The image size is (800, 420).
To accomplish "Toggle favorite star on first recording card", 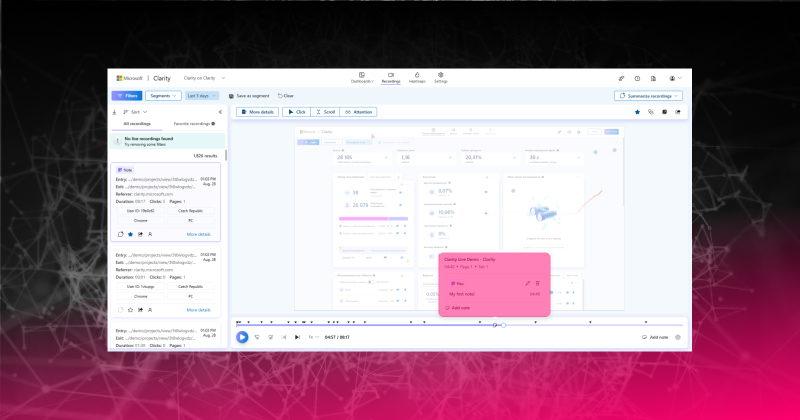I will coord(131,234).
